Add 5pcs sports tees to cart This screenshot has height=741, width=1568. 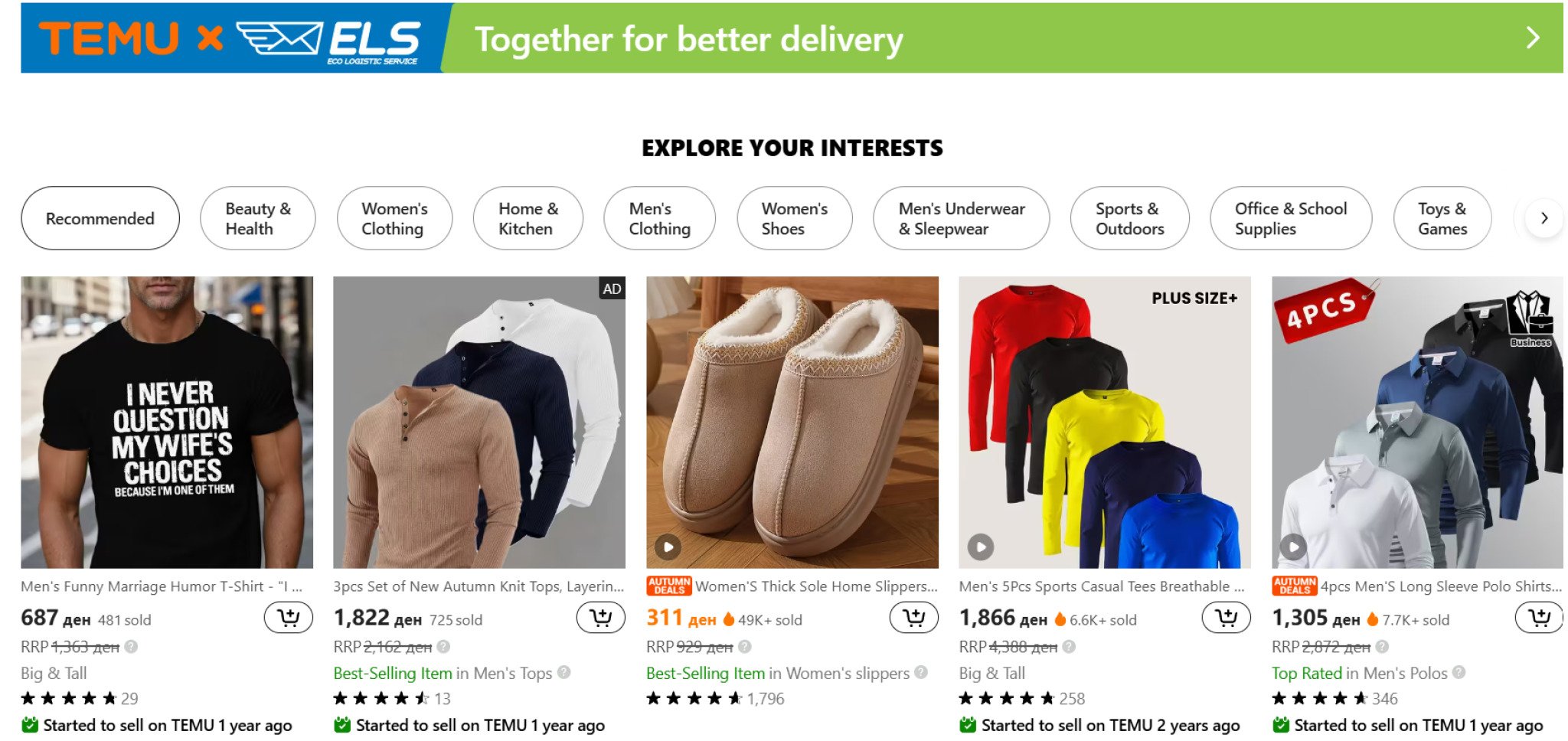coord(1226,618)
